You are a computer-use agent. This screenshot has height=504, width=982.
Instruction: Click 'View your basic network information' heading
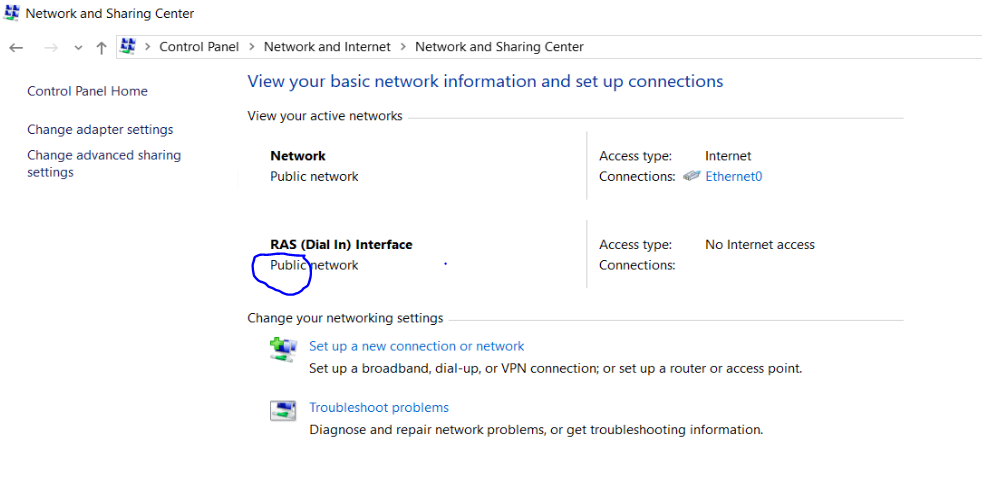[485, 81]
